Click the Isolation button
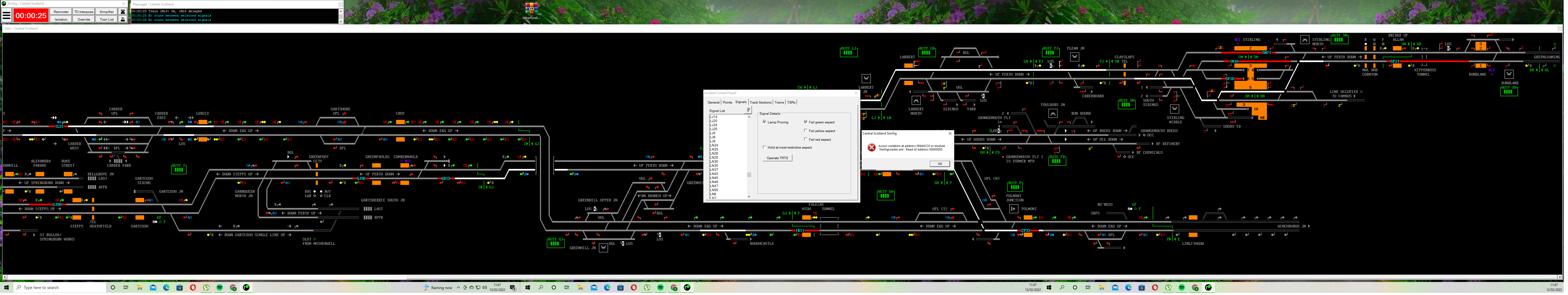The width and height of the screenshot is (1568, 295). tap(61, 20)
